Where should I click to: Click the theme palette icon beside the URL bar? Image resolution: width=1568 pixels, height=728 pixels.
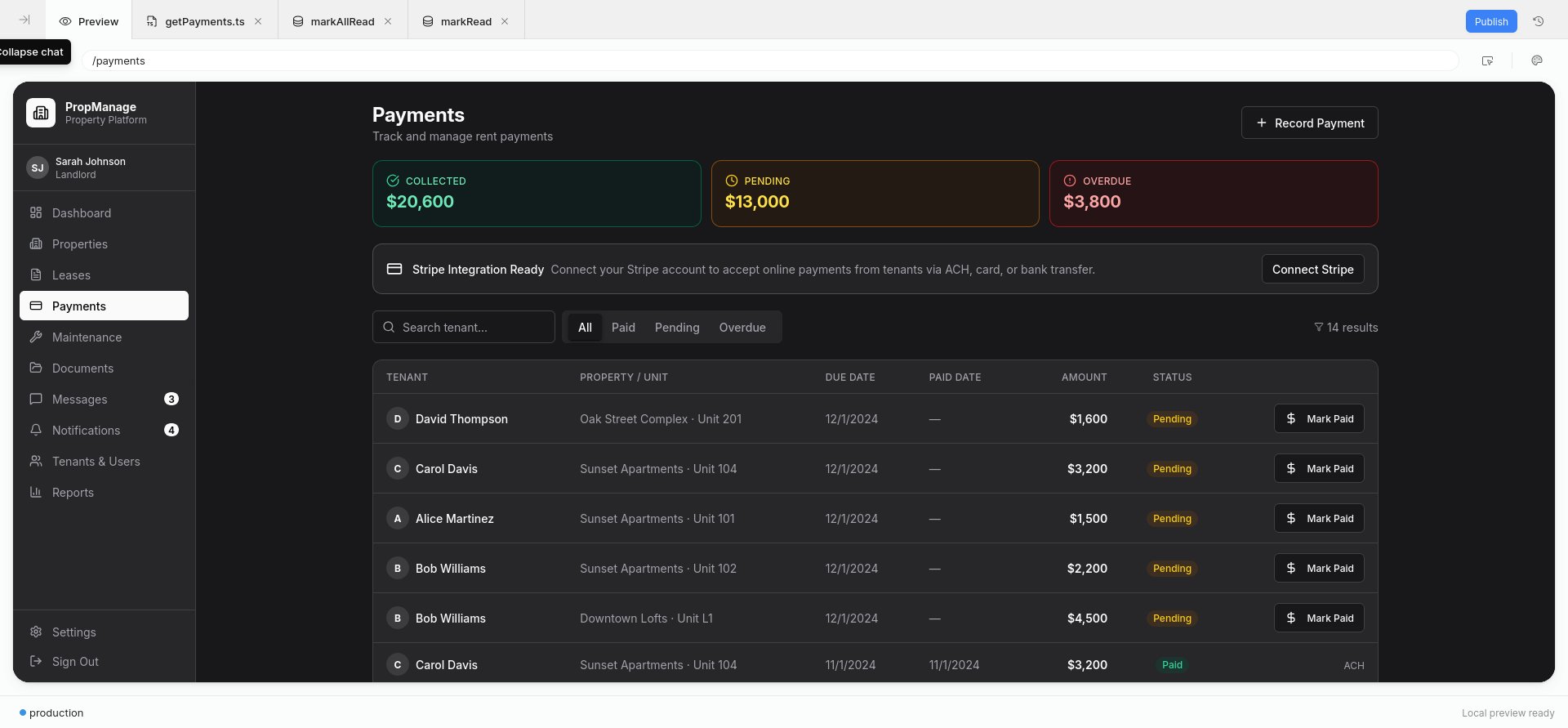(x=1537, y=60)
